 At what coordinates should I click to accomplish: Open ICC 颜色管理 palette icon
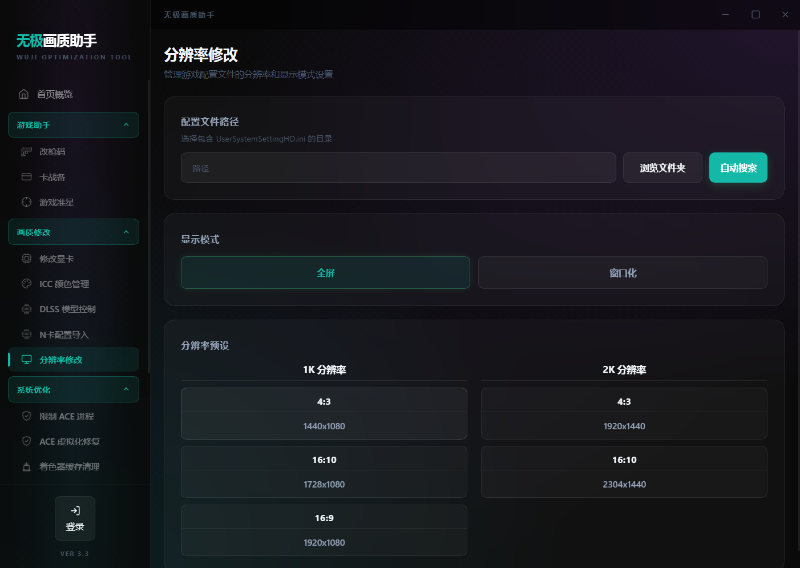click(x=27, y=284)
